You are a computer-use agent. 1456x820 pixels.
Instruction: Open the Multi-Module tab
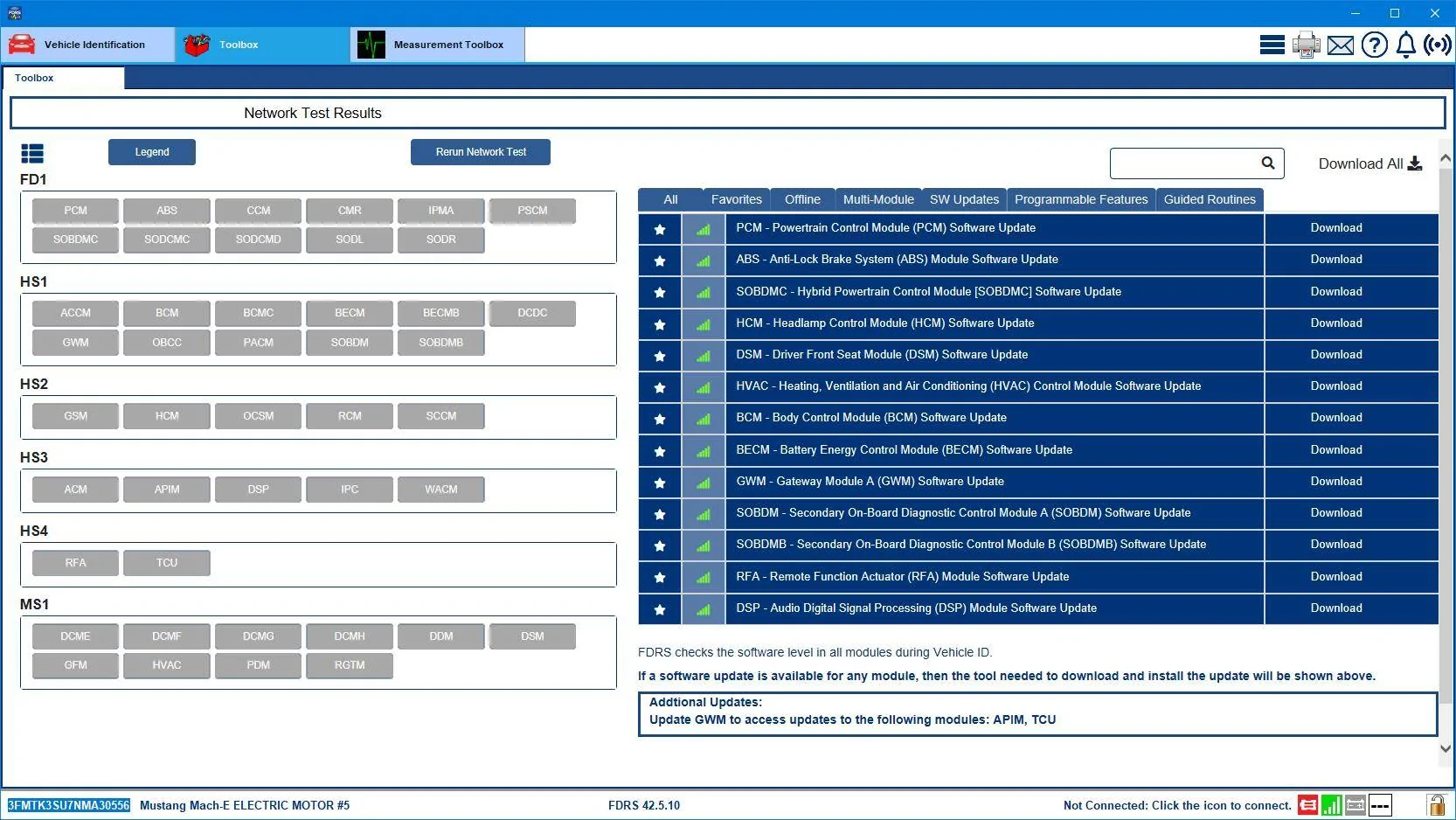(878, 199)
